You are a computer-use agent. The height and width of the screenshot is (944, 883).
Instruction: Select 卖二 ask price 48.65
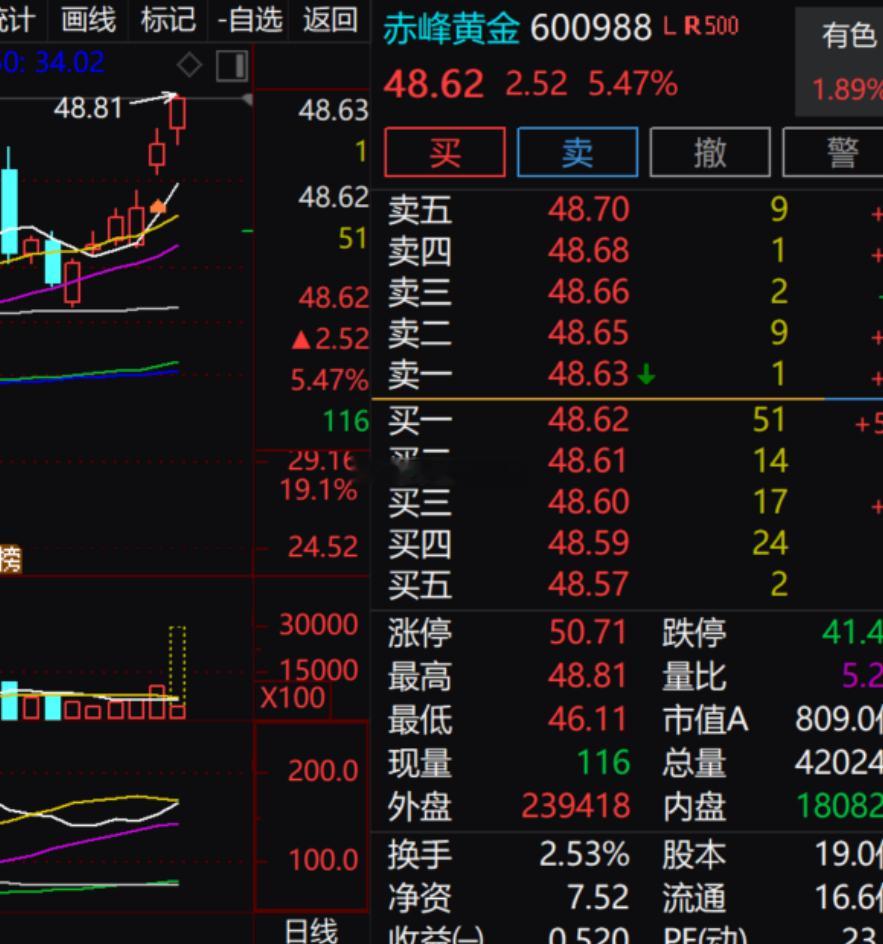pyautogui.click(x=588, y=332)
